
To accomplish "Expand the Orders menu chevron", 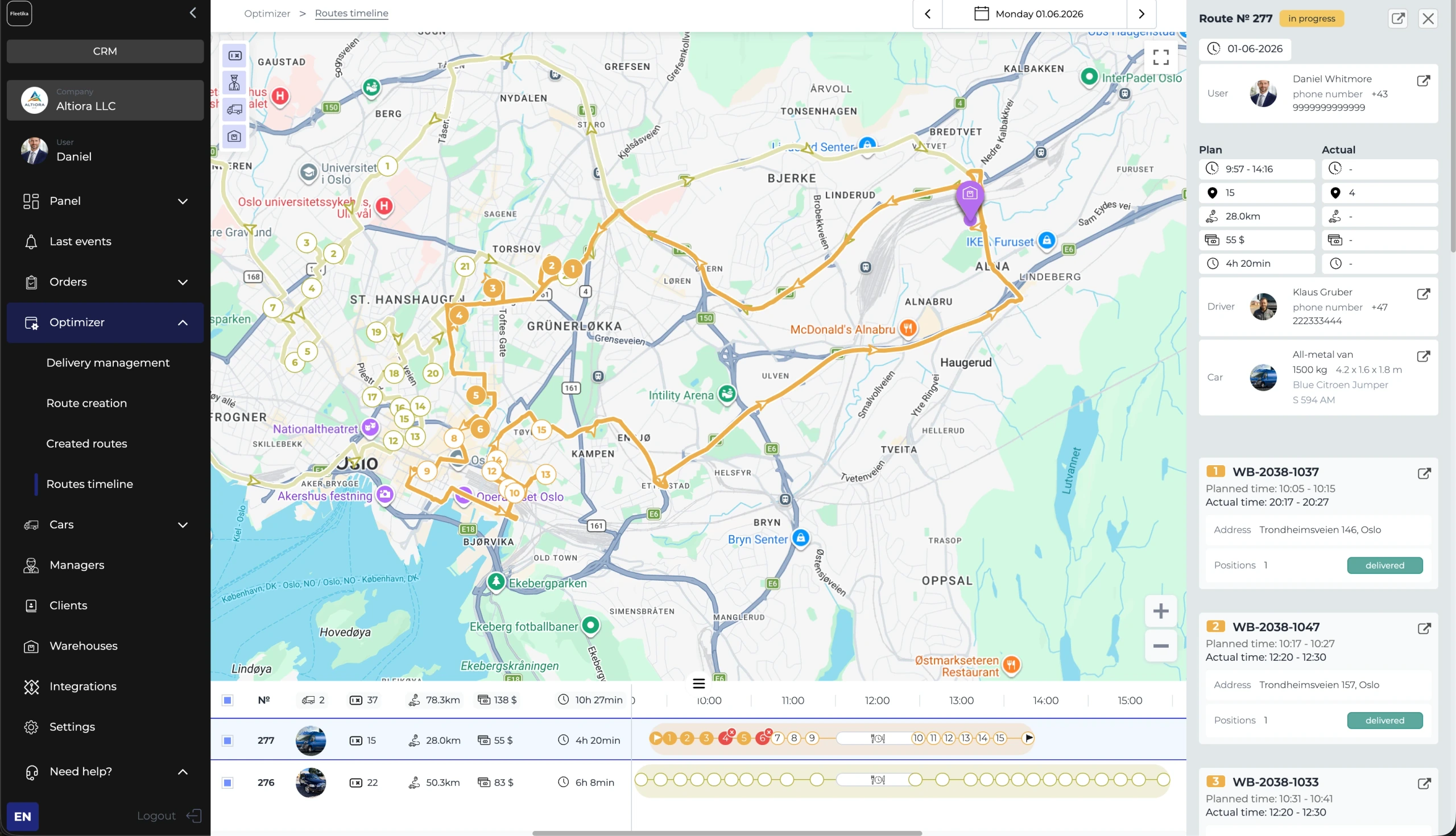I will coord(183,282).
